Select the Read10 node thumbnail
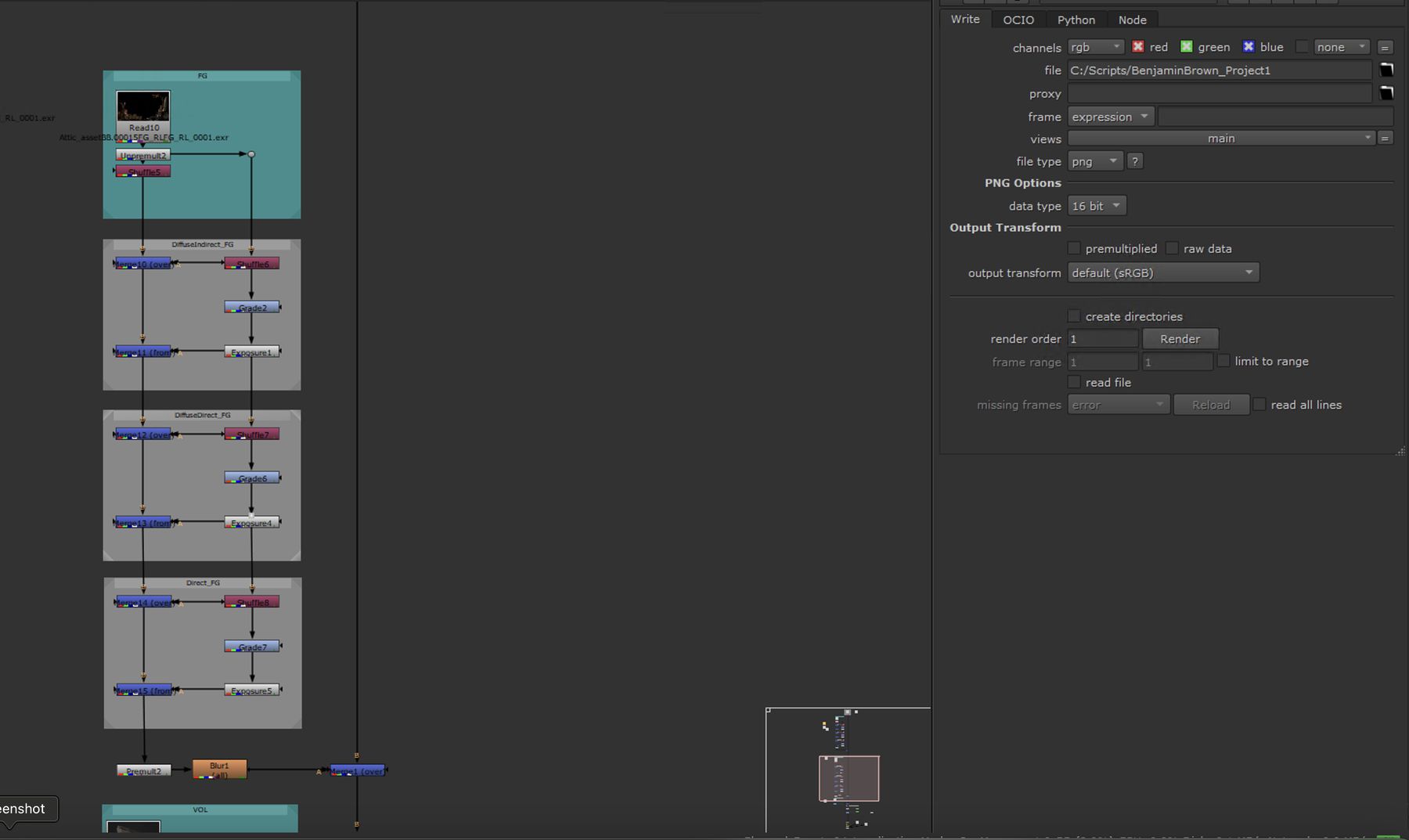The height and width of the screenshot is (840, 1409). click(143, 106)
